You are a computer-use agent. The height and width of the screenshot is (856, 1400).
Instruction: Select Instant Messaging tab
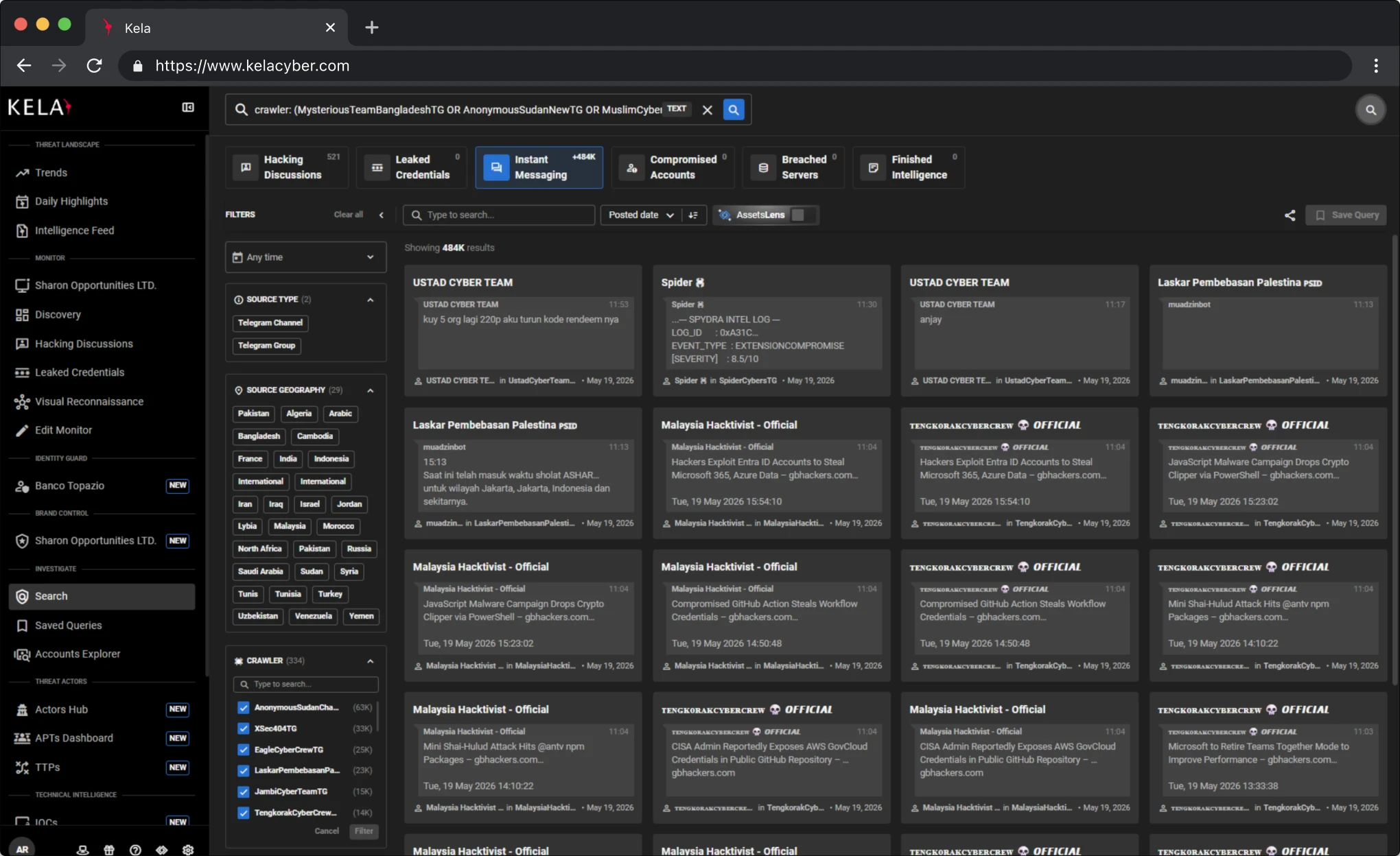click(539, 167)
